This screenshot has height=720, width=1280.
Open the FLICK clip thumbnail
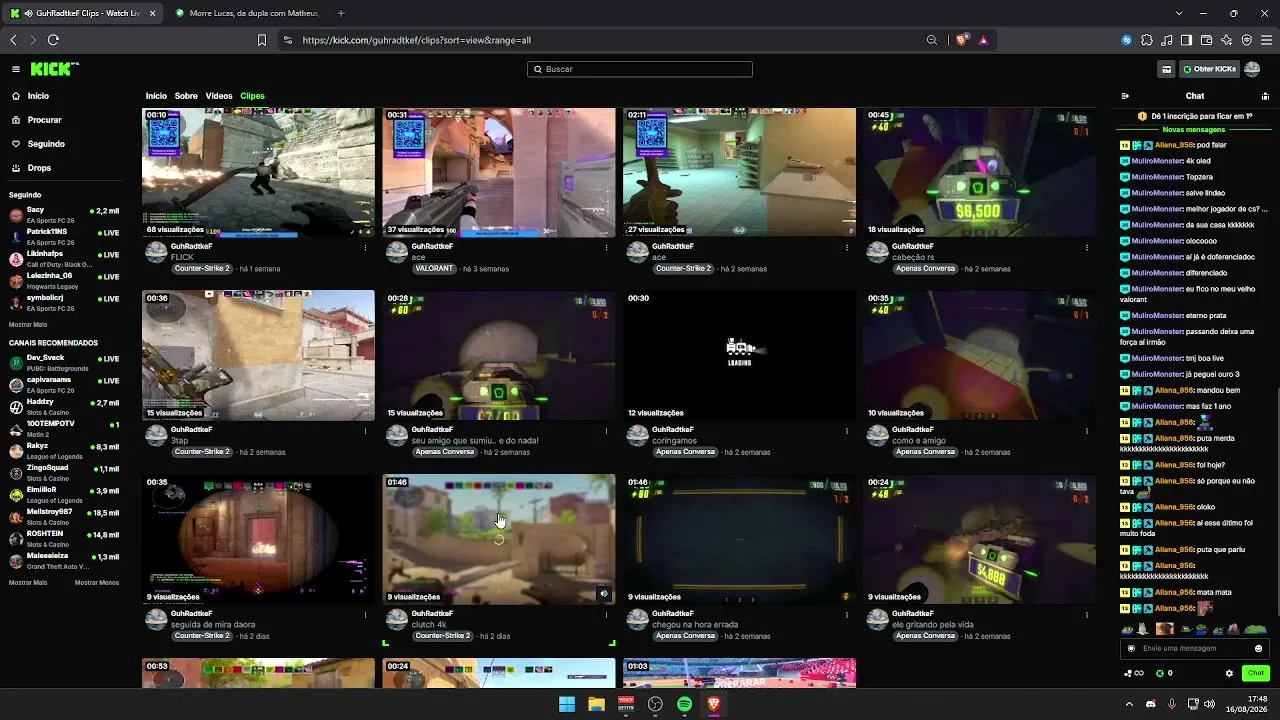(258, 172)
